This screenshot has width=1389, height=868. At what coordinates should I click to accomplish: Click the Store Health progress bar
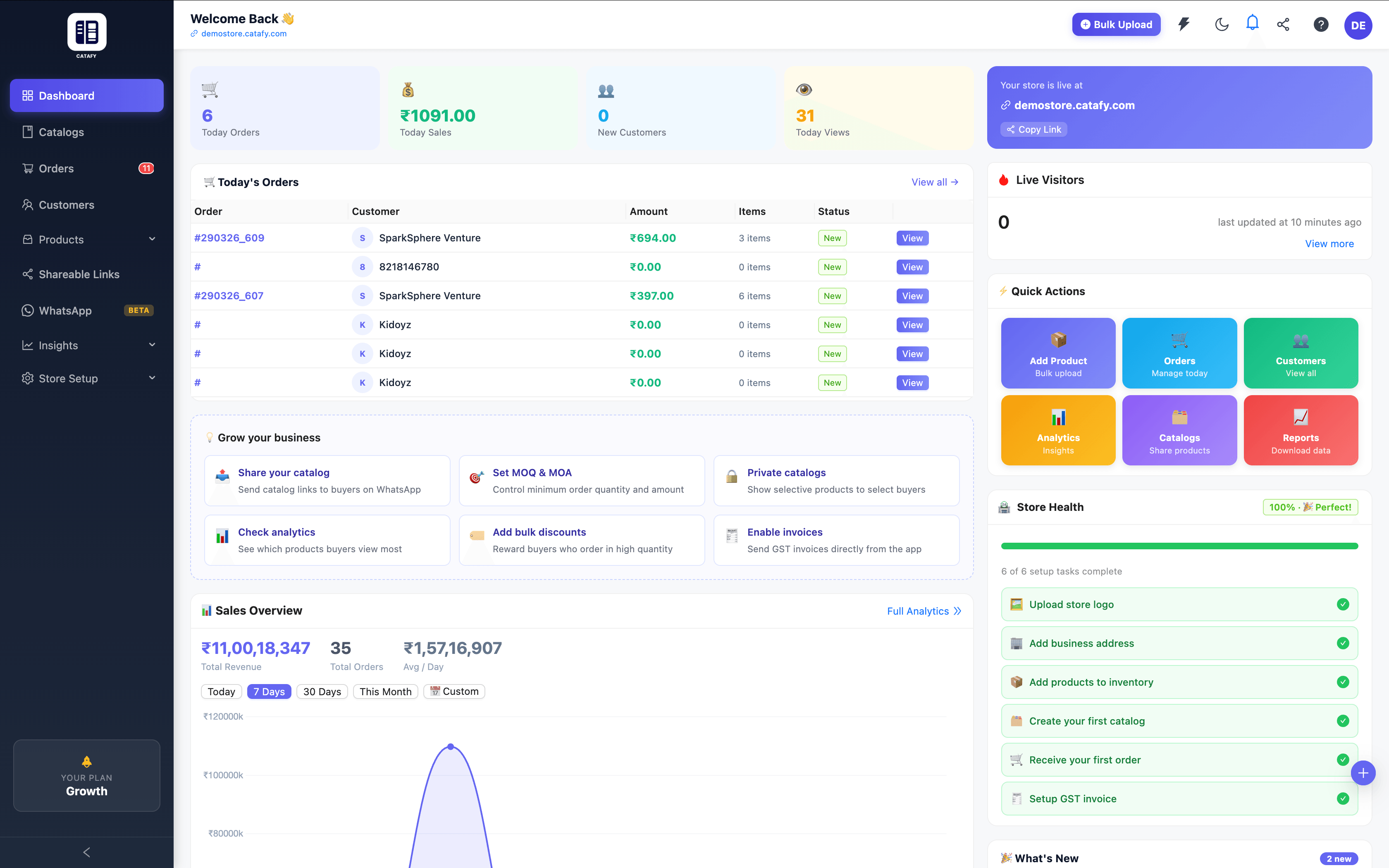click(1179, 545)
